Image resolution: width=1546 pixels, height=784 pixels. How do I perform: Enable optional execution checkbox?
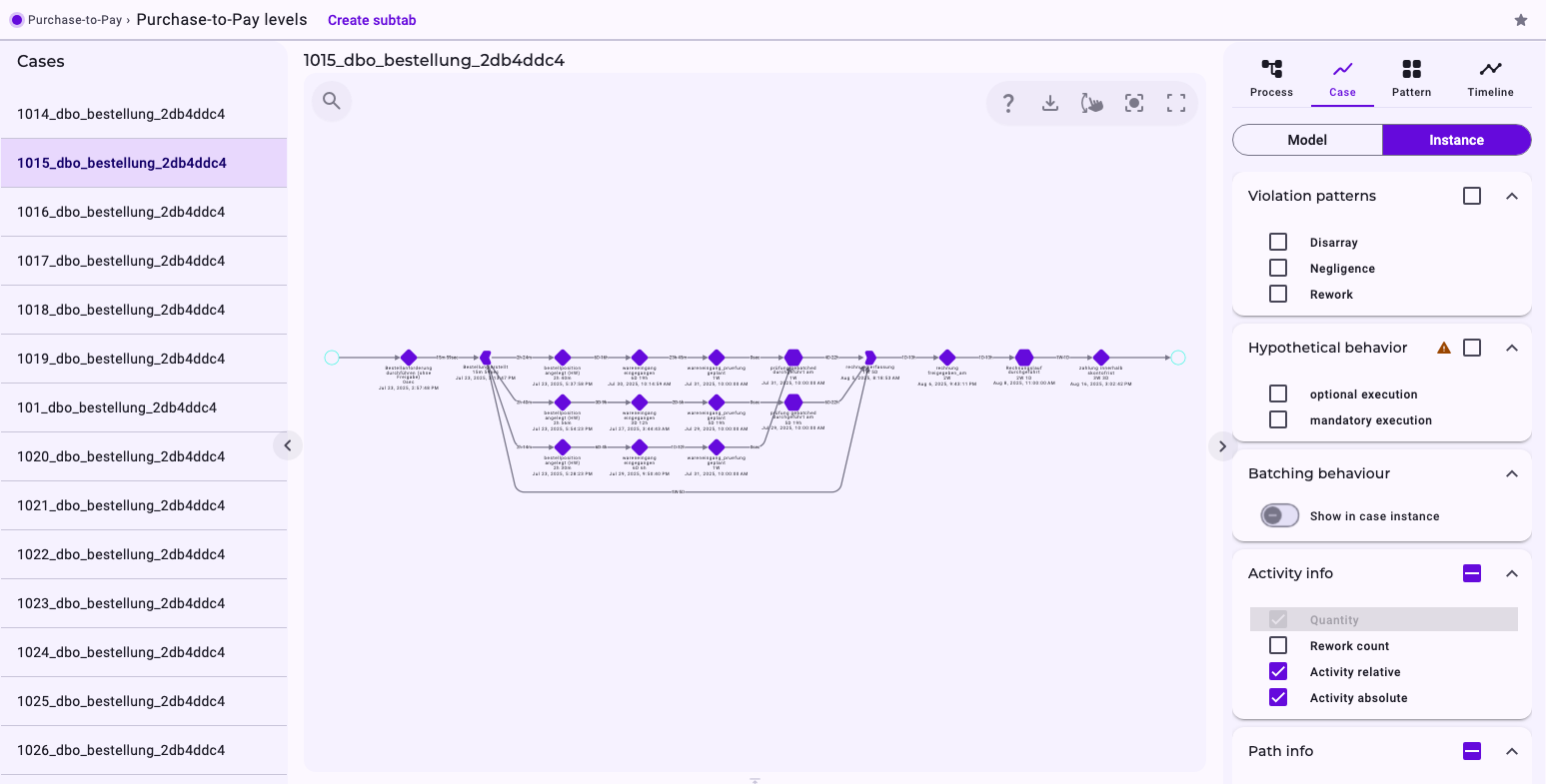click(x=1278, y=393)
